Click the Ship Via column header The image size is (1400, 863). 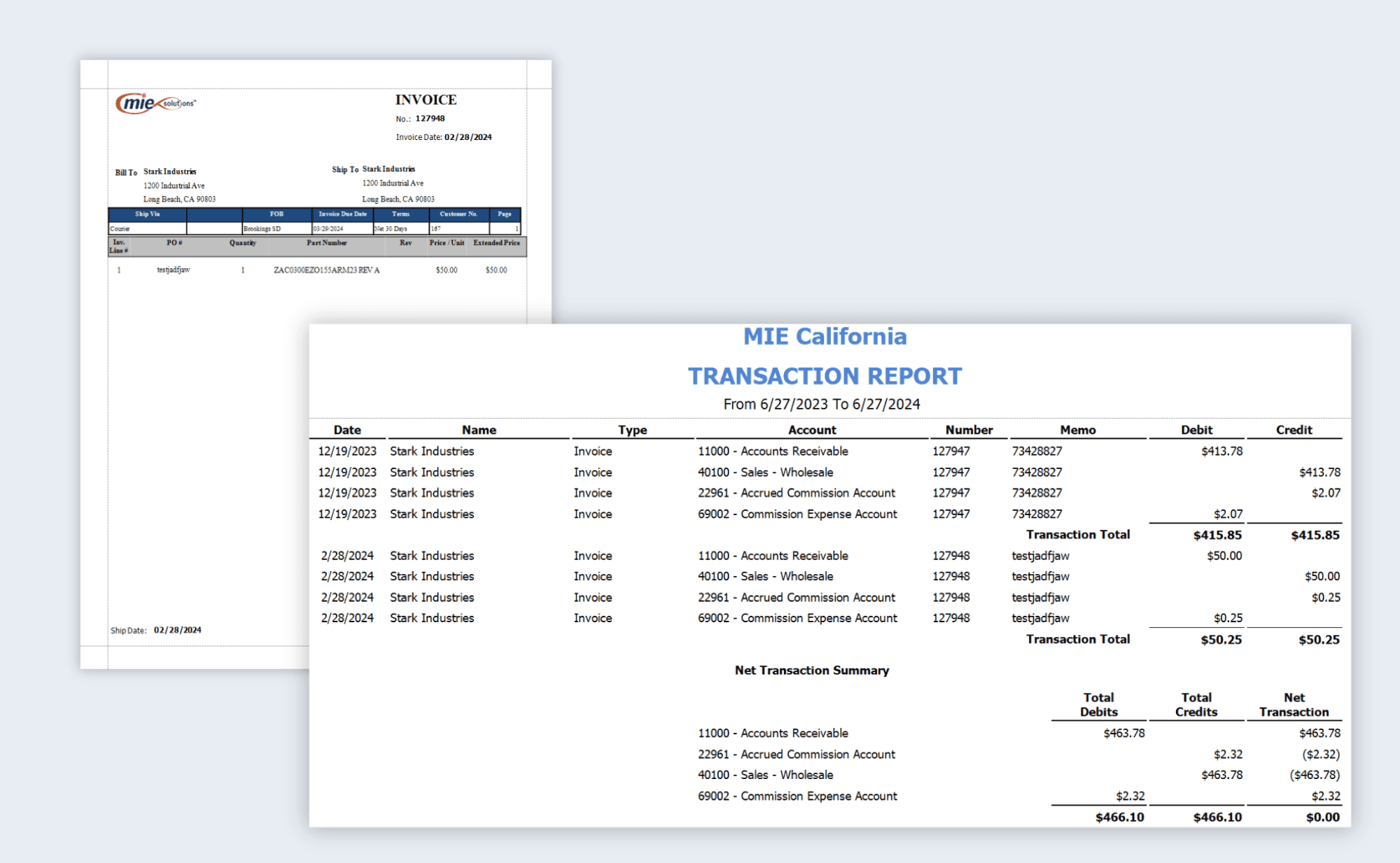pyautogui.click(x=147, y=214)
